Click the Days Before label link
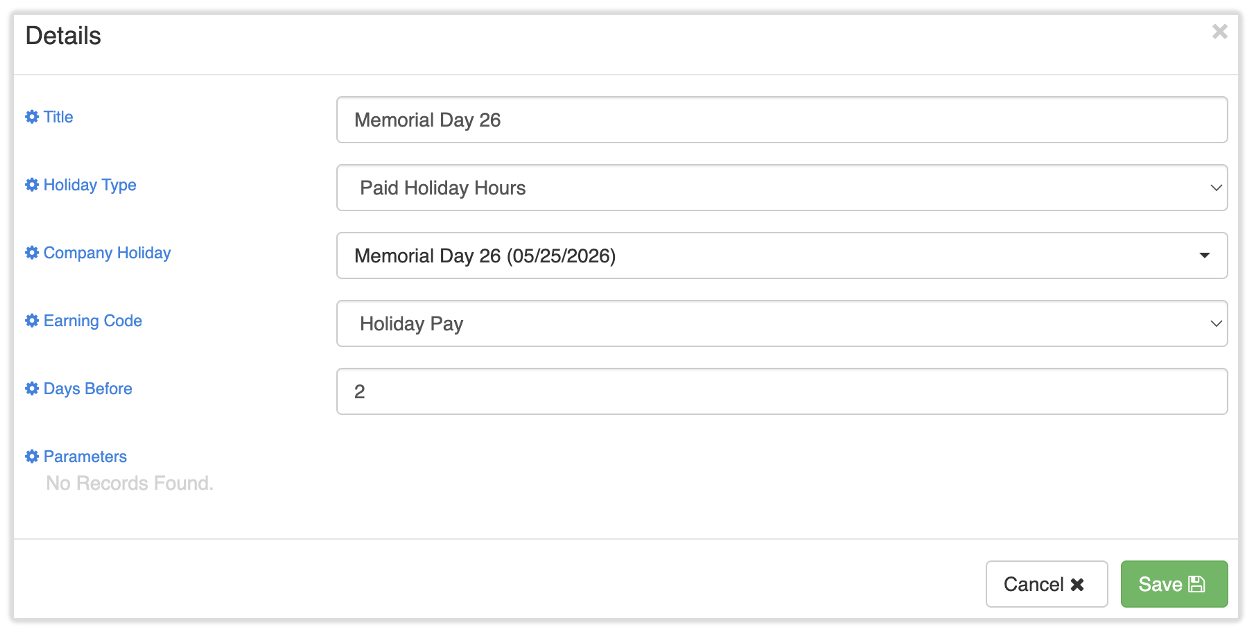 [x=88, y=389]
